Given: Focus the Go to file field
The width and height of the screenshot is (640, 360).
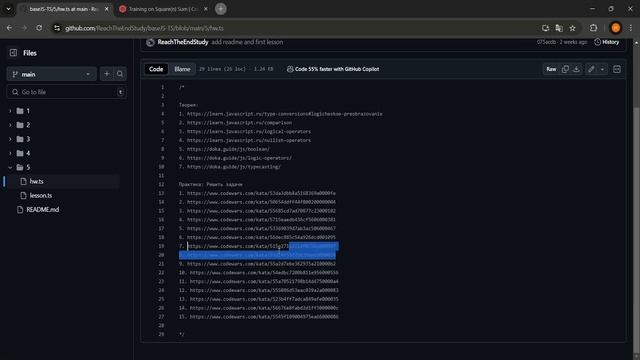Looking at the screenshot, I should (x=67, y=92).
